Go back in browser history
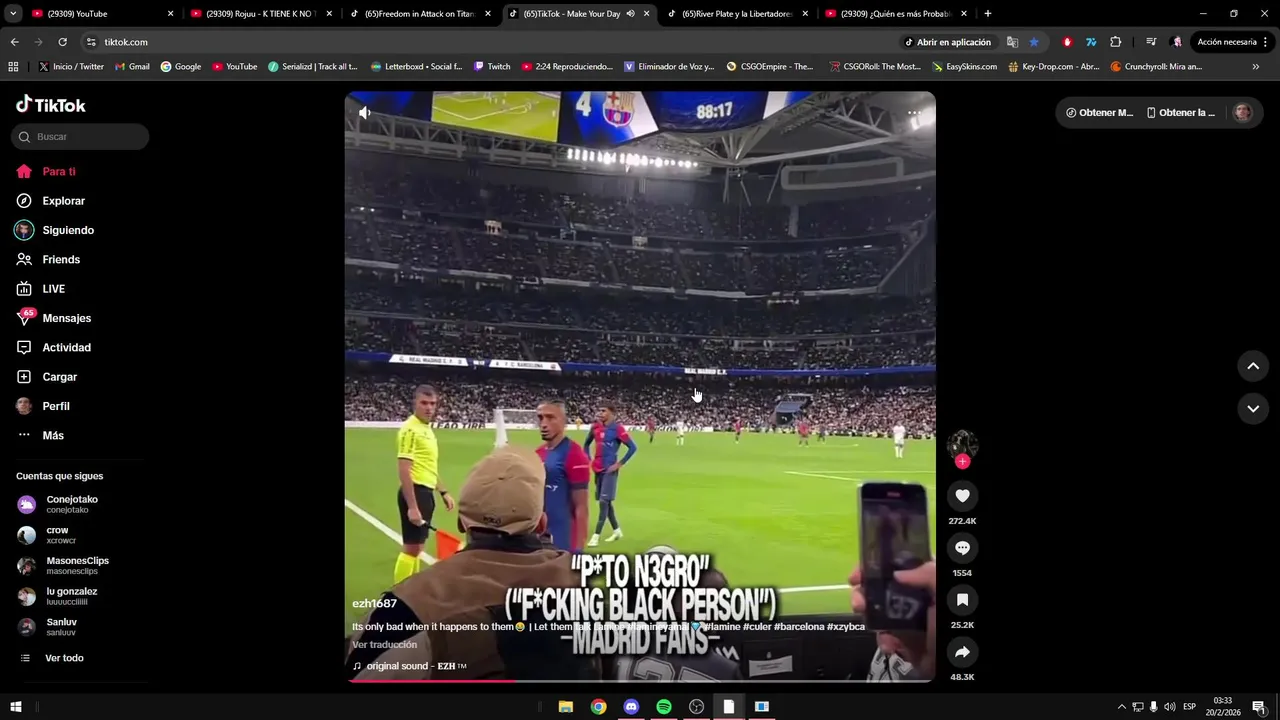Image resolution: width=1280 pixels, height=720 pixels. [14, 42]
